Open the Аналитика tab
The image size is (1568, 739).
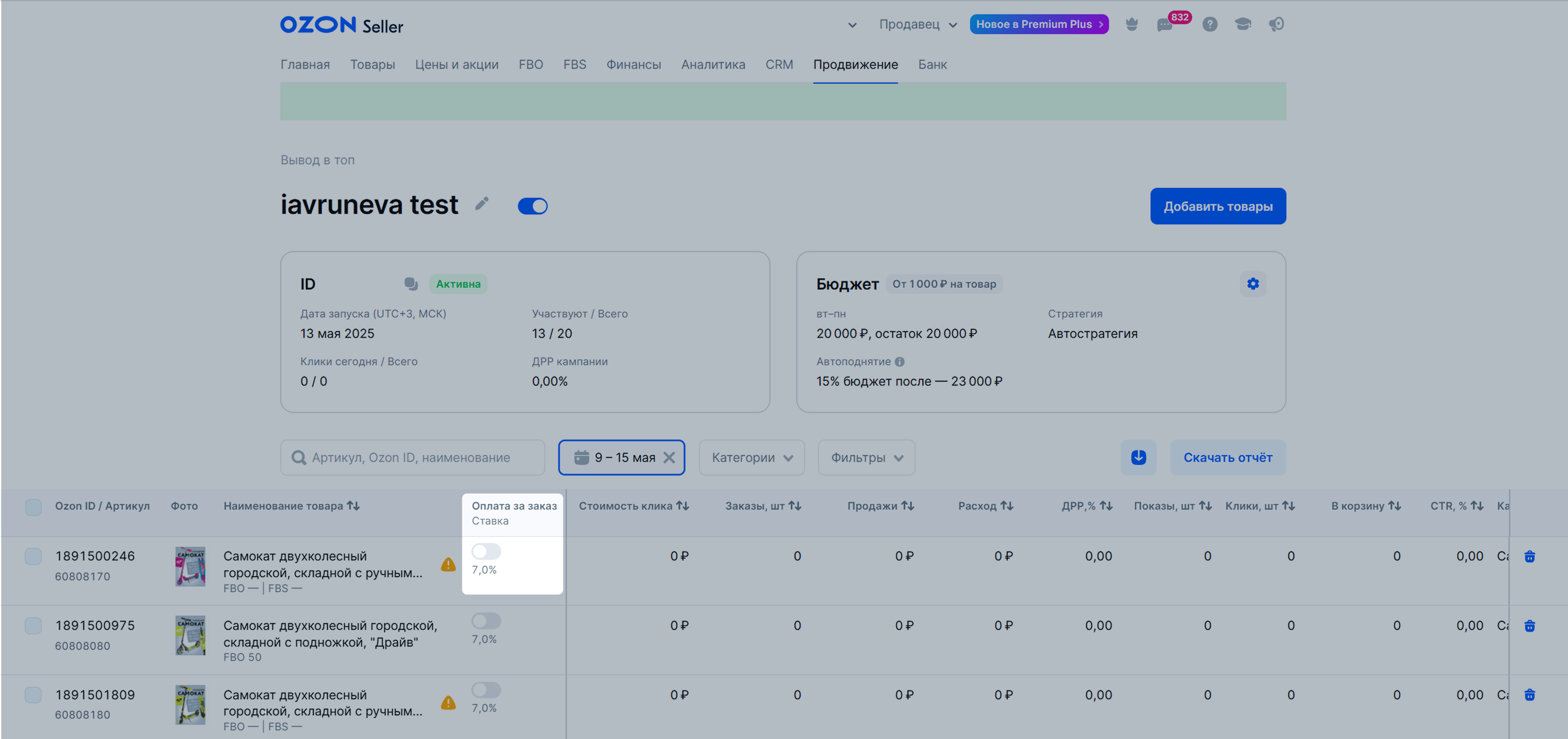[713, 64]
